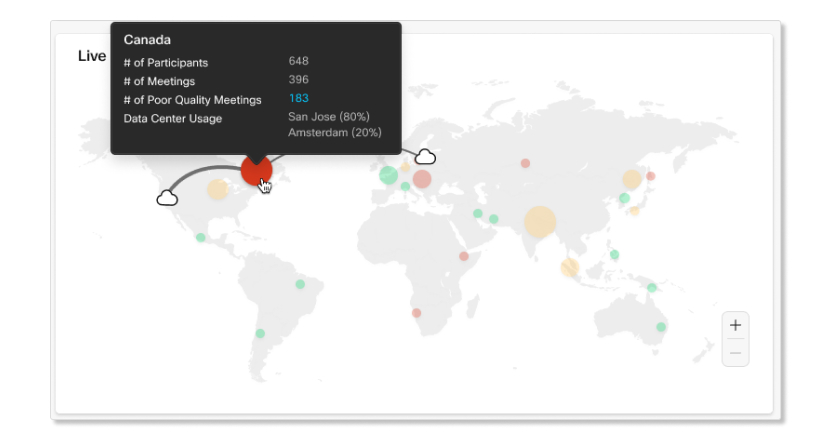Click the San Jose (80%) entry
This screenshot has width=832, height=440.
coord(329,116)
